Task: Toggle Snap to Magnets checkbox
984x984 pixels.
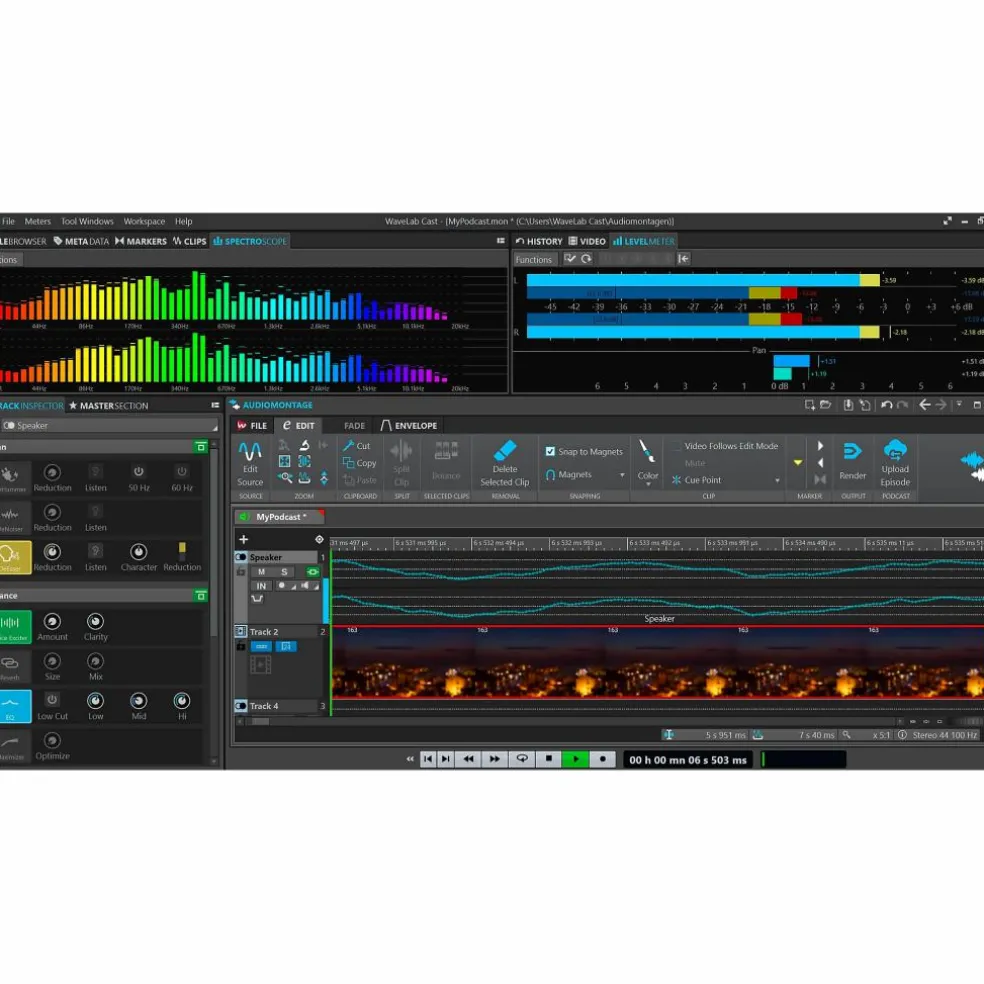Action: tap(550, 452)
